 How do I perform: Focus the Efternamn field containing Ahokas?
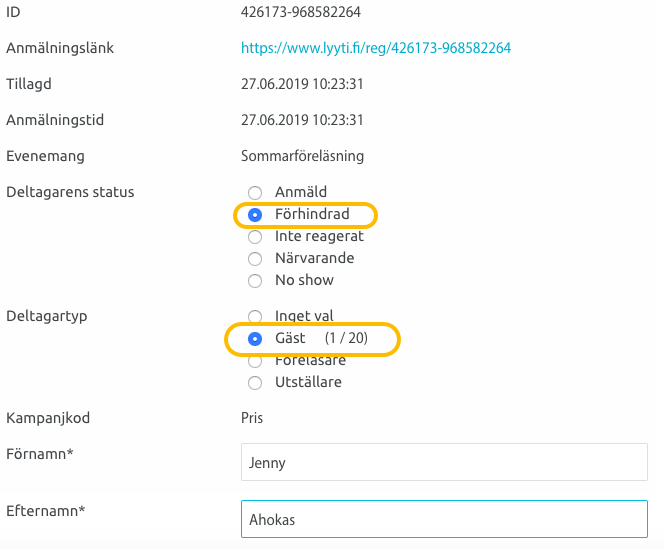444,520
